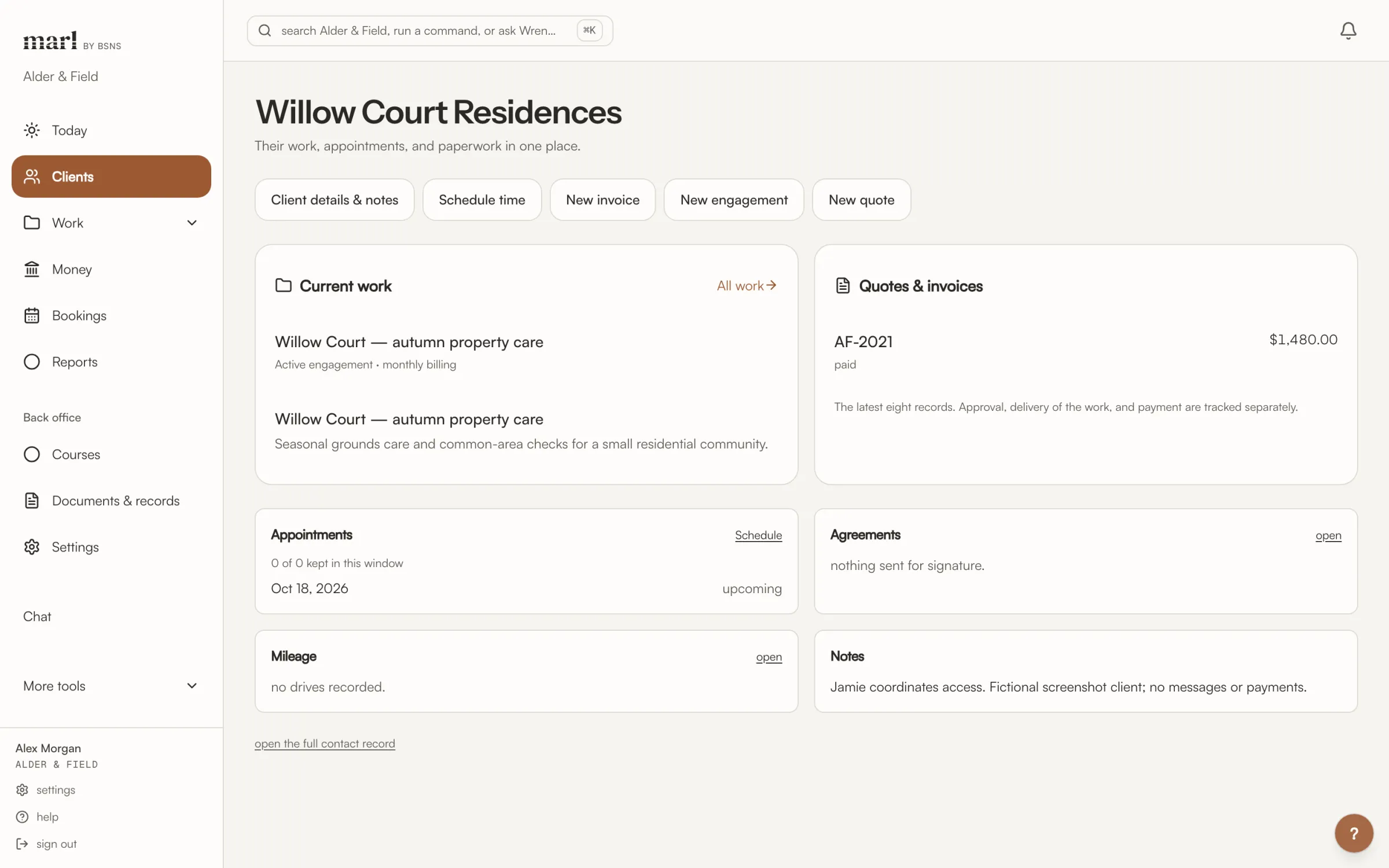Click the Money bank icon
1389x868 pixels.
pos(32,269)
